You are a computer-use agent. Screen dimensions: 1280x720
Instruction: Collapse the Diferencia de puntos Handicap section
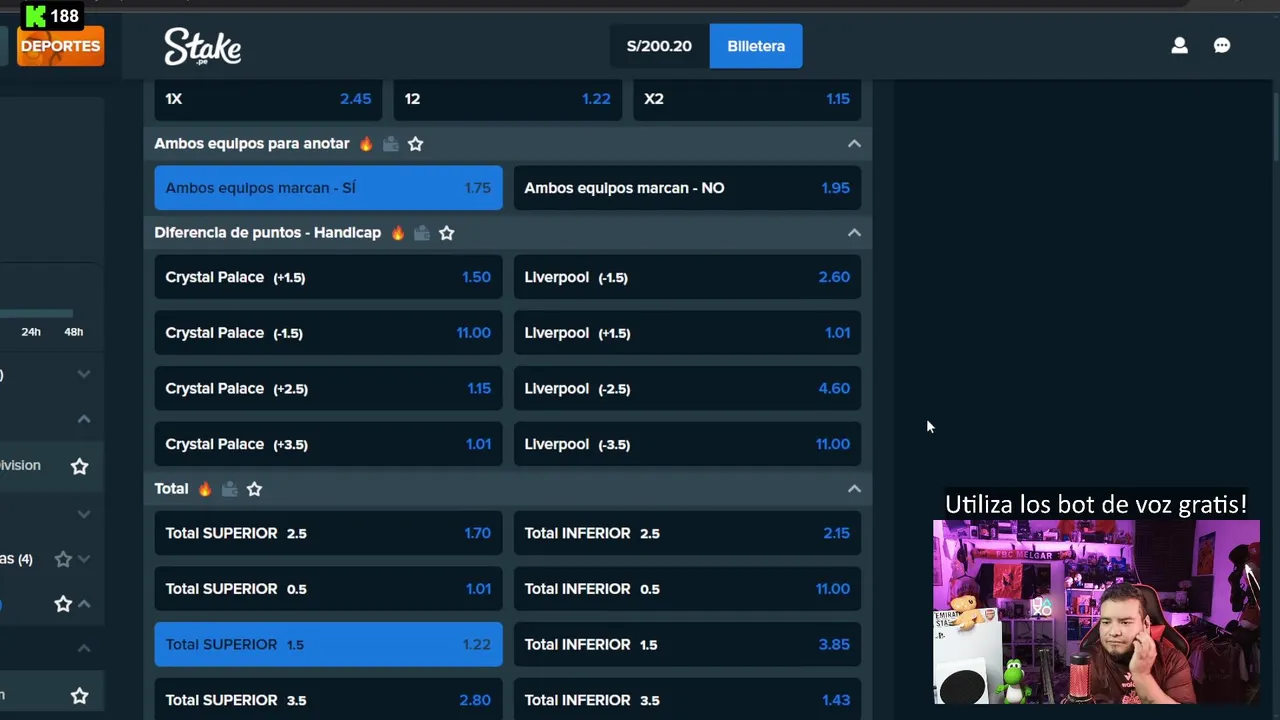point(854,233)
